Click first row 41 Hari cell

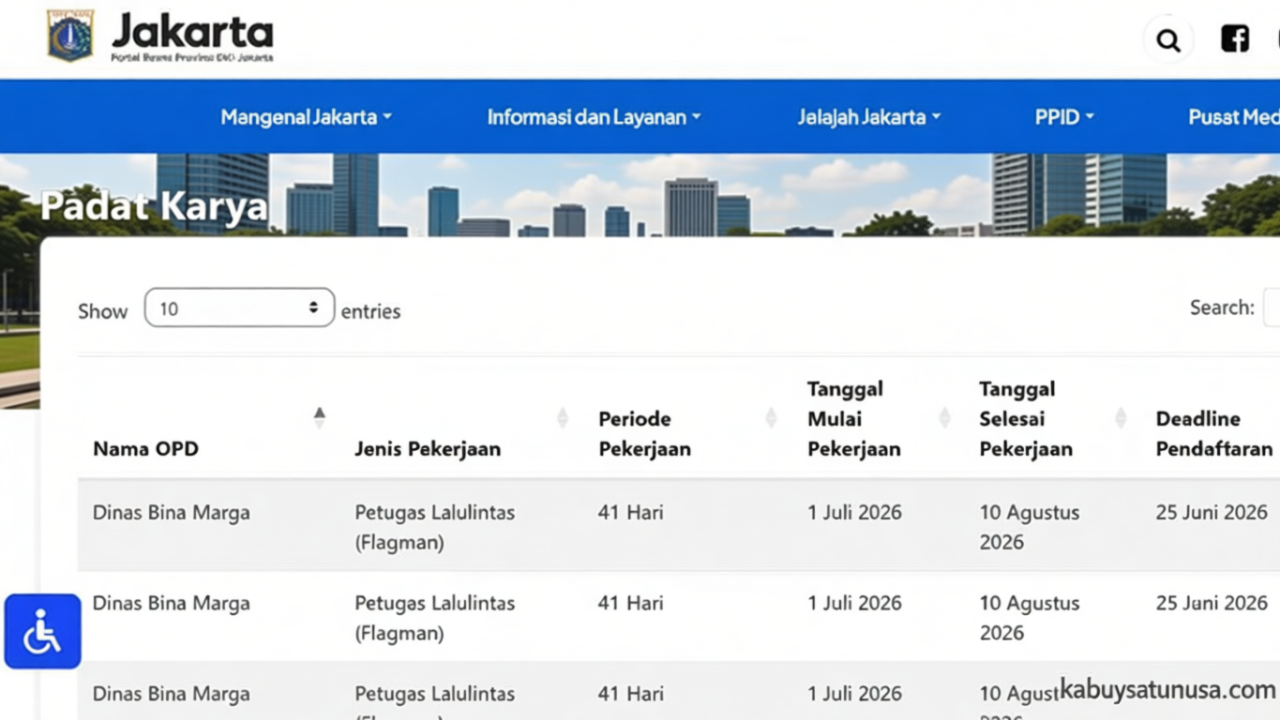pyautogui.click(x=631, y=513)
